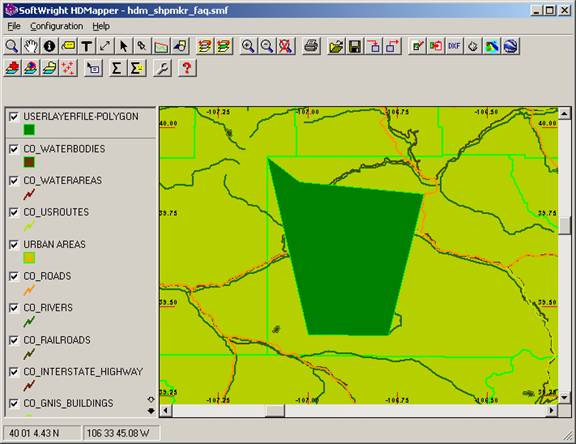The height and width of the screenshot is (444, 576).
Task: Click the plain Sigma summation icon
Action: (117, 68)
